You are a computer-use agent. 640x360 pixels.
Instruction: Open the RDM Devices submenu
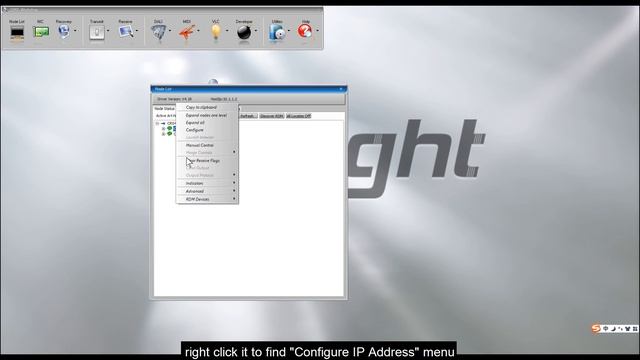[x=207, y=199]
